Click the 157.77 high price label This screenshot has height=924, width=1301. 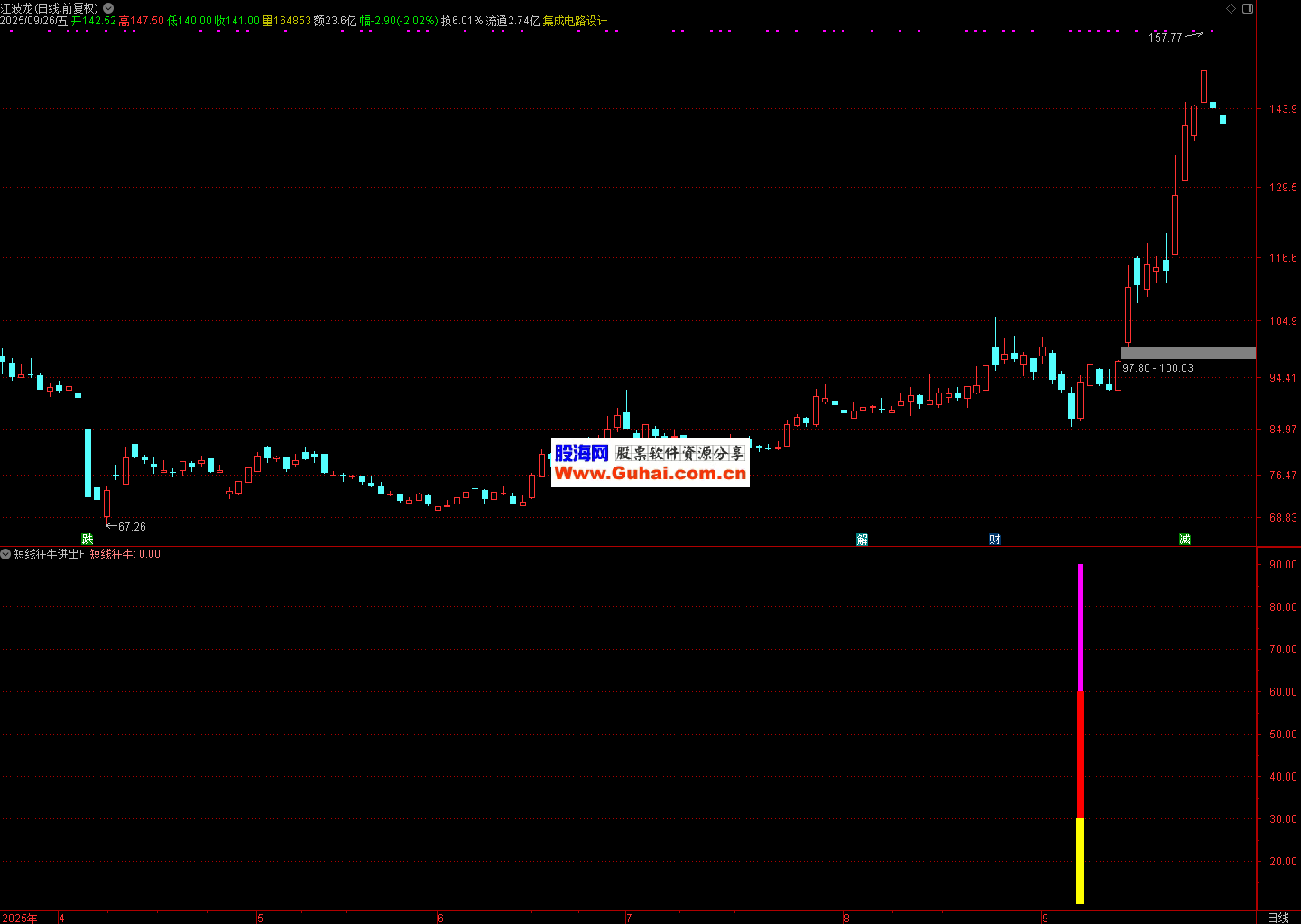(1165, 38)
